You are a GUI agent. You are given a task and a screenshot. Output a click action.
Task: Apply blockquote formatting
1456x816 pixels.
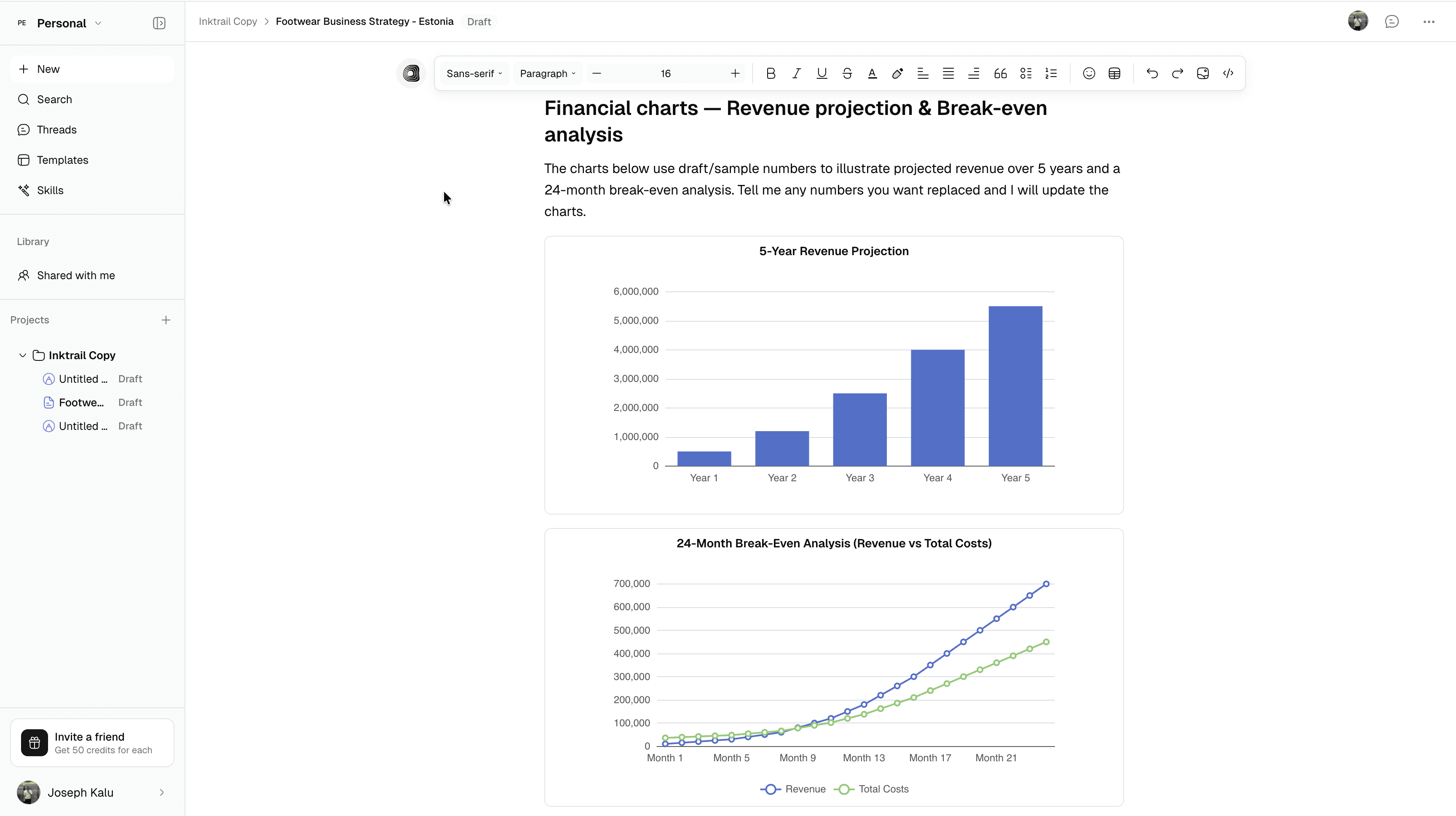999,73
